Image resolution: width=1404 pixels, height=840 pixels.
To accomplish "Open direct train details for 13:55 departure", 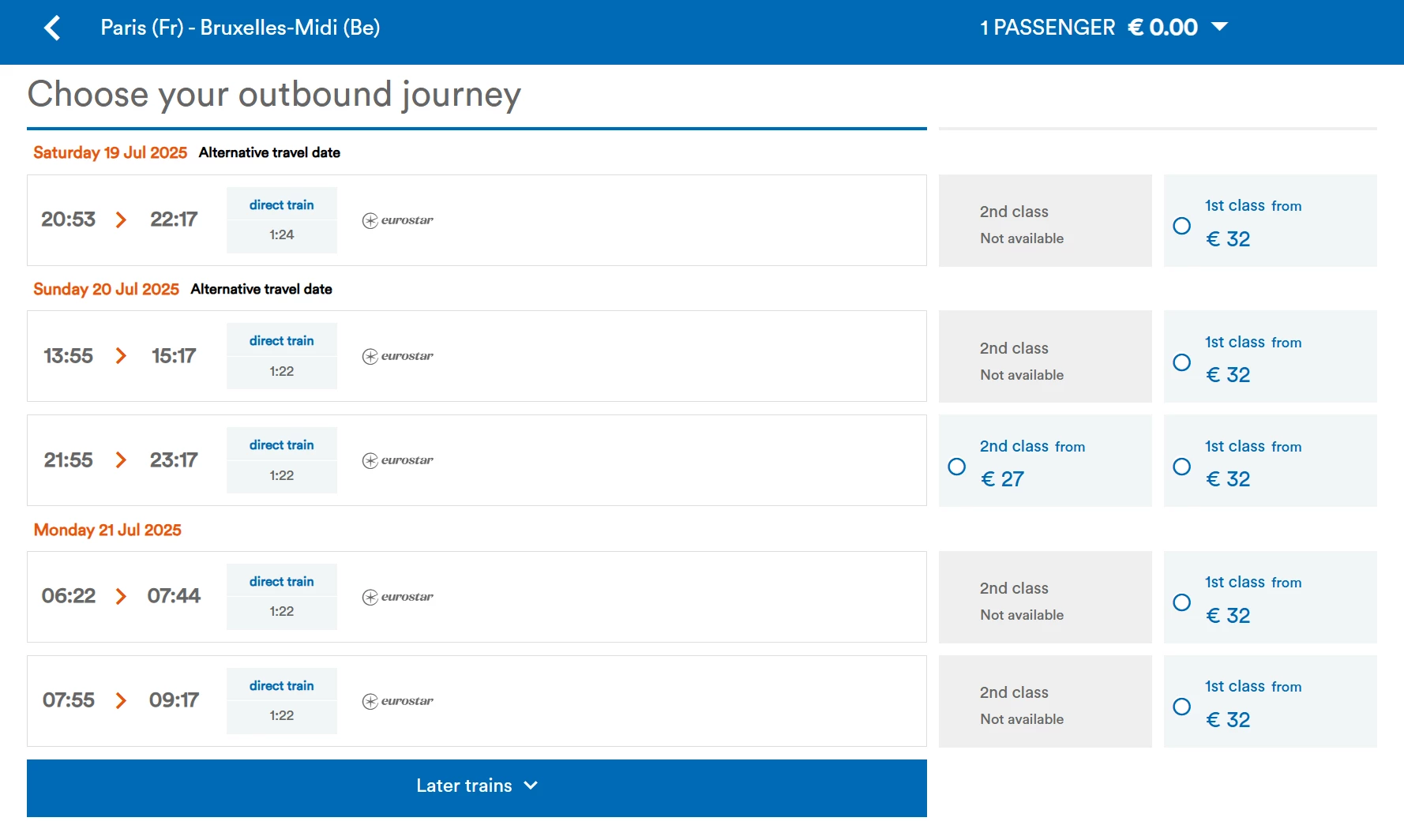I will click(x=282, y=340).
